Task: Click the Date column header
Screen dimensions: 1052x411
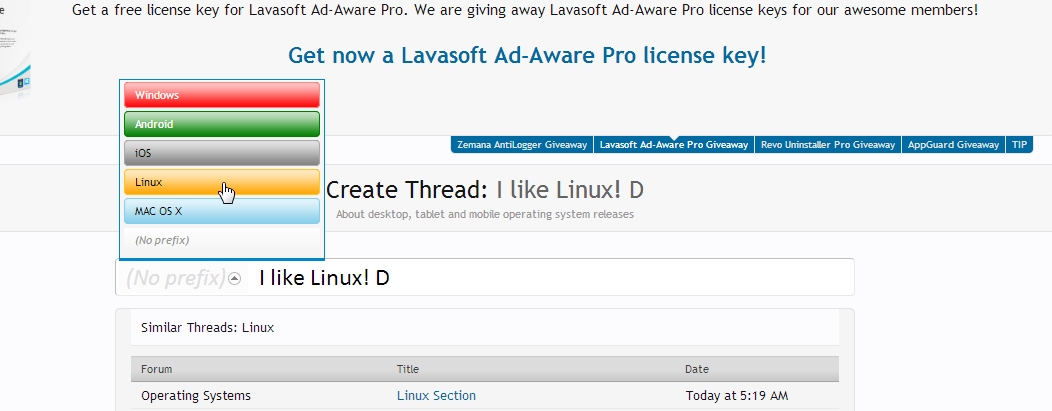Action: pos(696,369)
